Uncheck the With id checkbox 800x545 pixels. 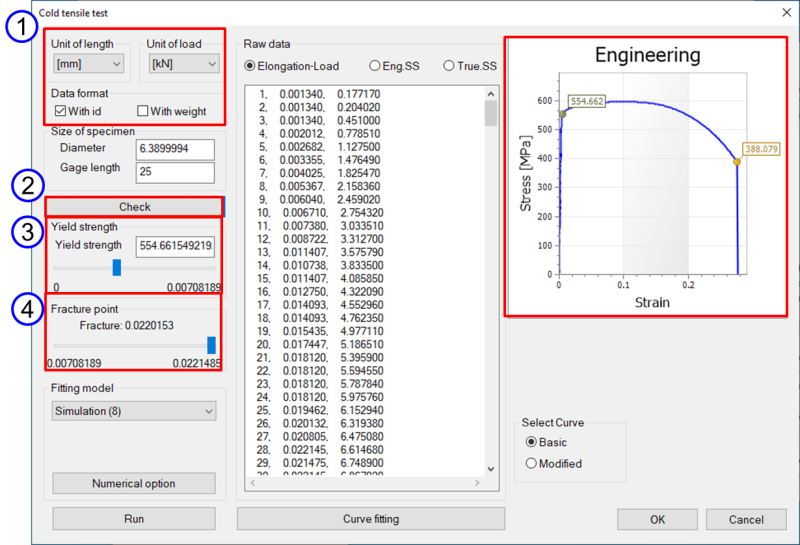[x=60, y=111]
